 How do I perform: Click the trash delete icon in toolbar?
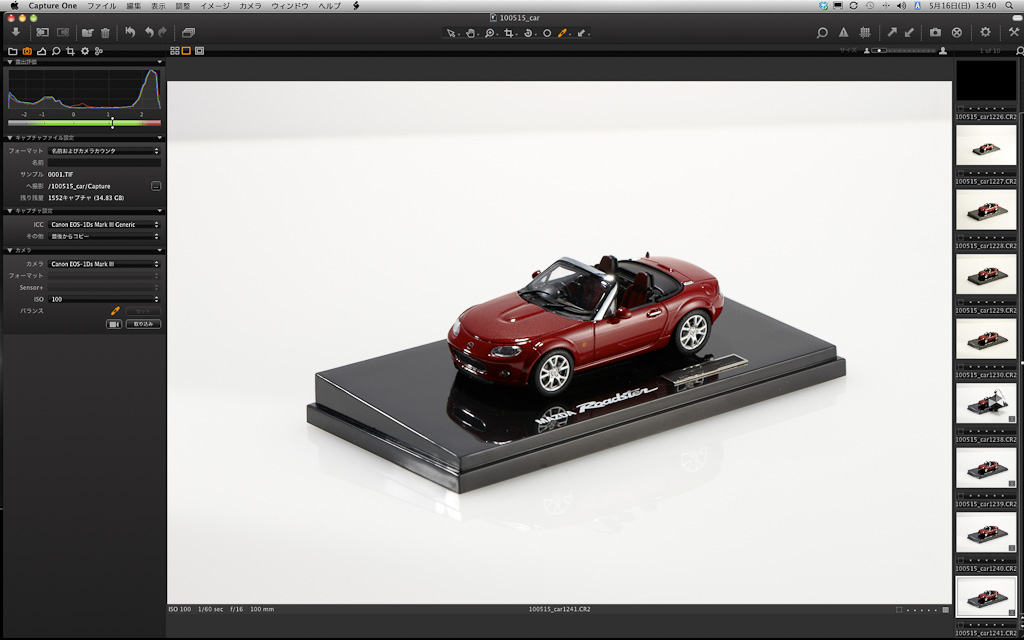pyautogui.click(x=105, y=32)
